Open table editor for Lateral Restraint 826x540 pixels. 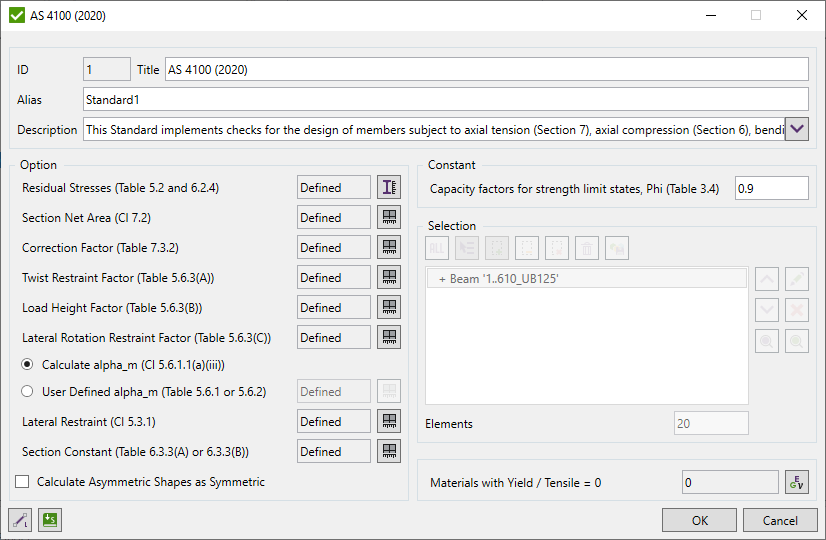(388, 422)
